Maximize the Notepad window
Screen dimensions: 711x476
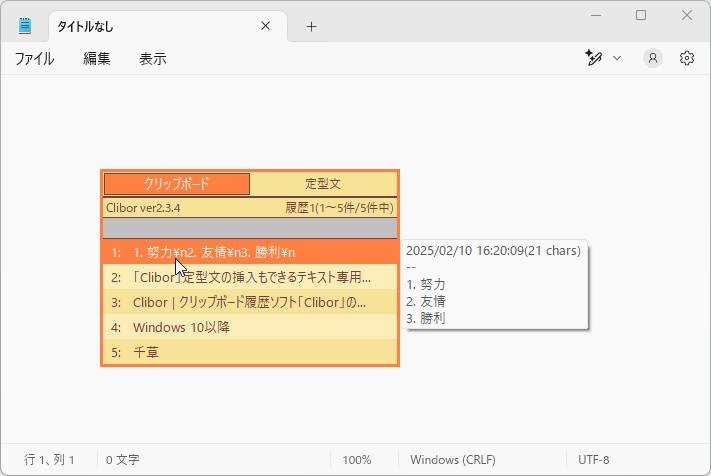[x=641, y=15]
